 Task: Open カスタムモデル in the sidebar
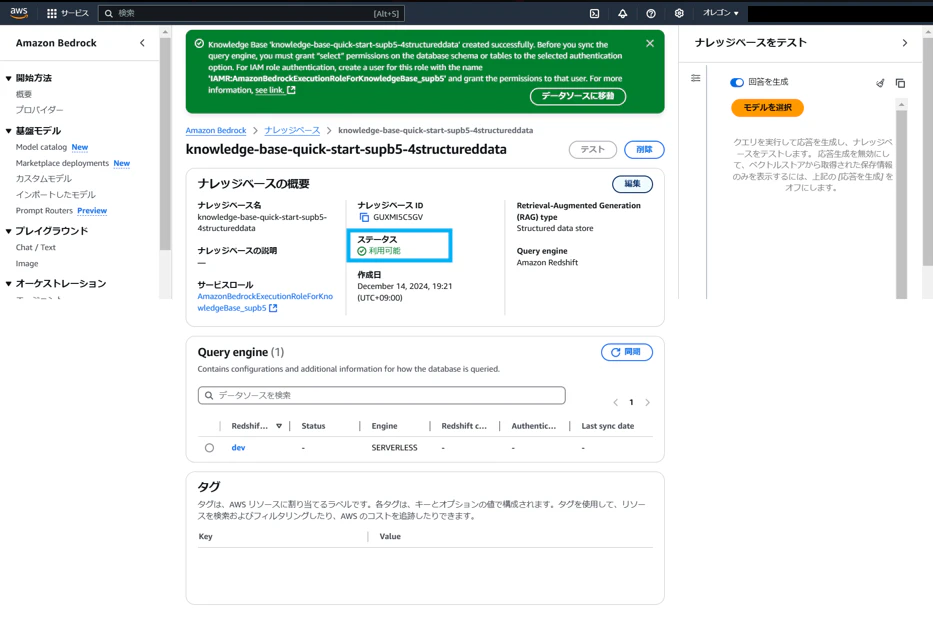click(43, 178)
